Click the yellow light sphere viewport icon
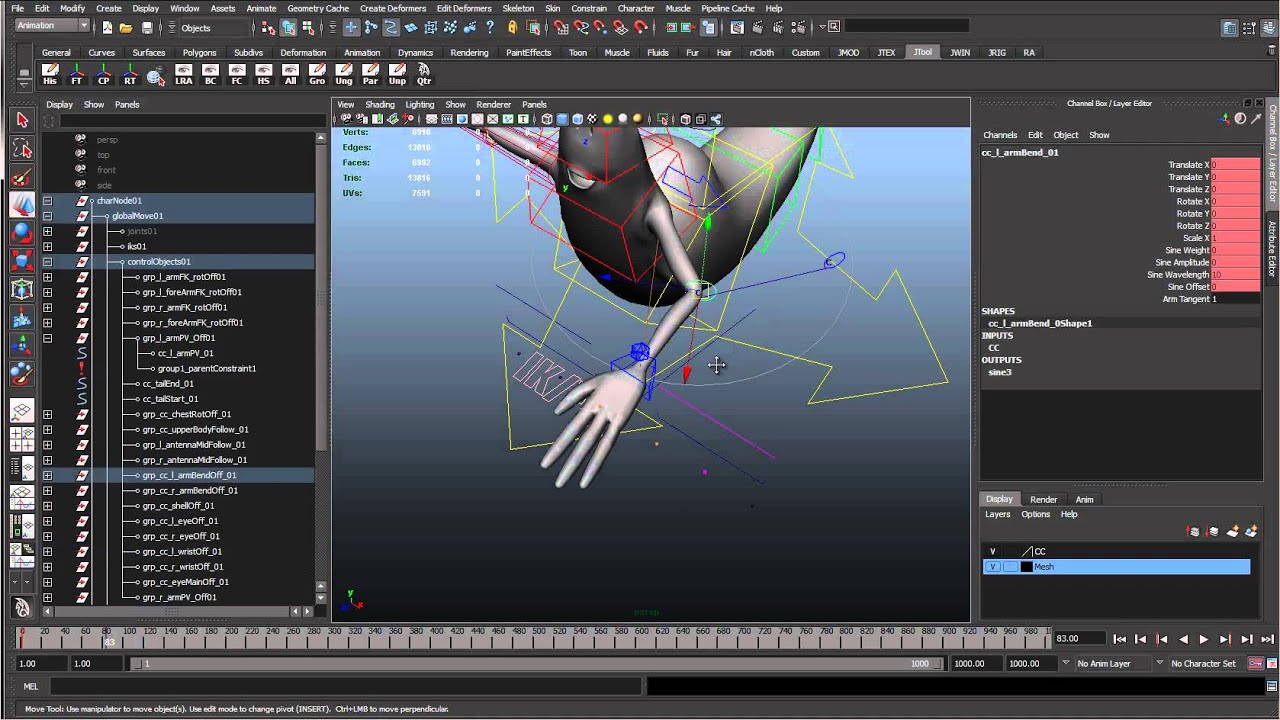The height and width of the screenshot is (720, 1280). point(607,119)
